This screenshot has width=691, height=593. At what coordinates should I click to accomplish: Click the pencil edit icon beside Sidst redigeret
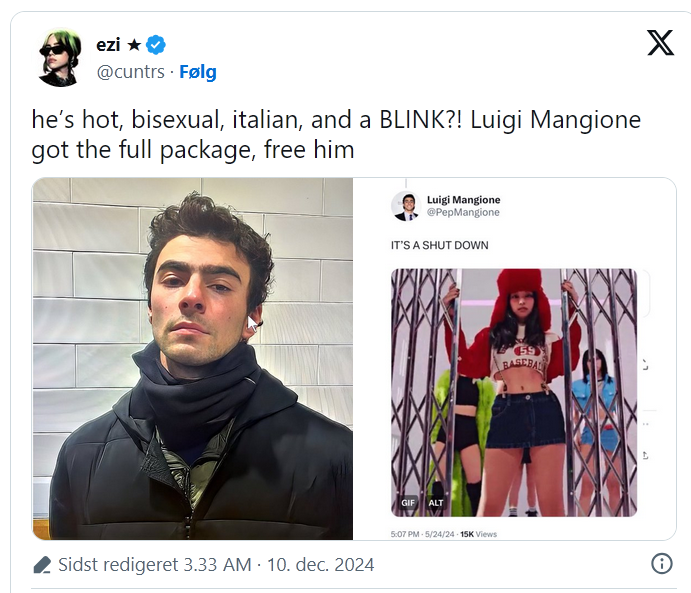tap(42, 565)
